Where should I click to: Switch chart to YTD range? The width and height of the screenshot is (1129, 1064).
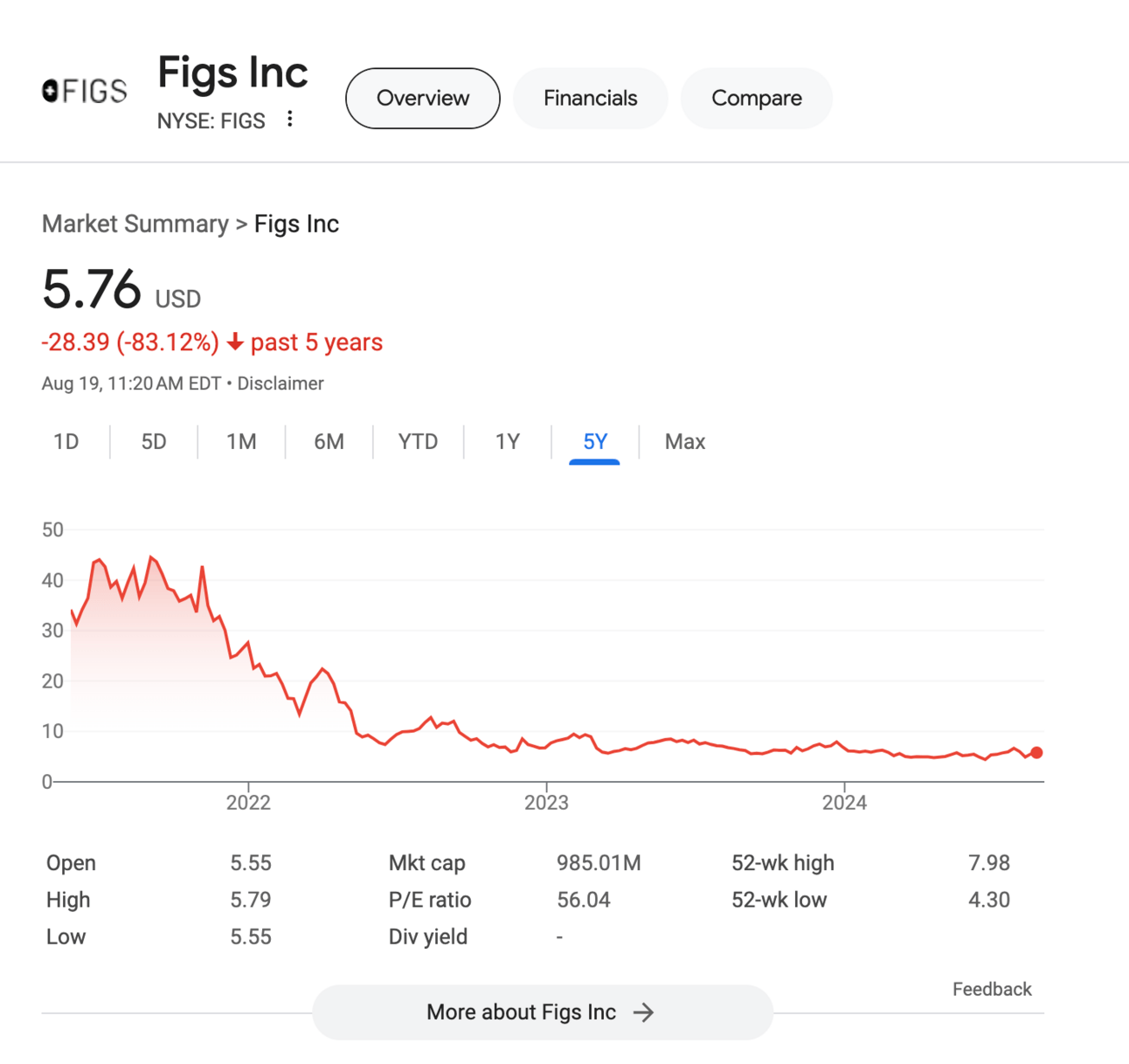point(418,442)
